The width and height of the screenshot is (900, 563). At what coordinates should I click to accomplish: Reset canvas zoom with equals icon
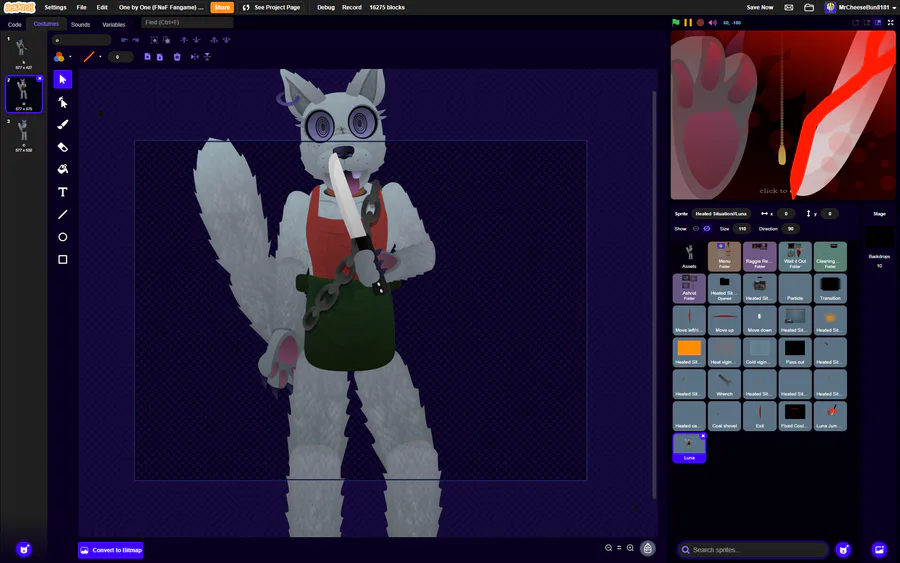[619, 548]
